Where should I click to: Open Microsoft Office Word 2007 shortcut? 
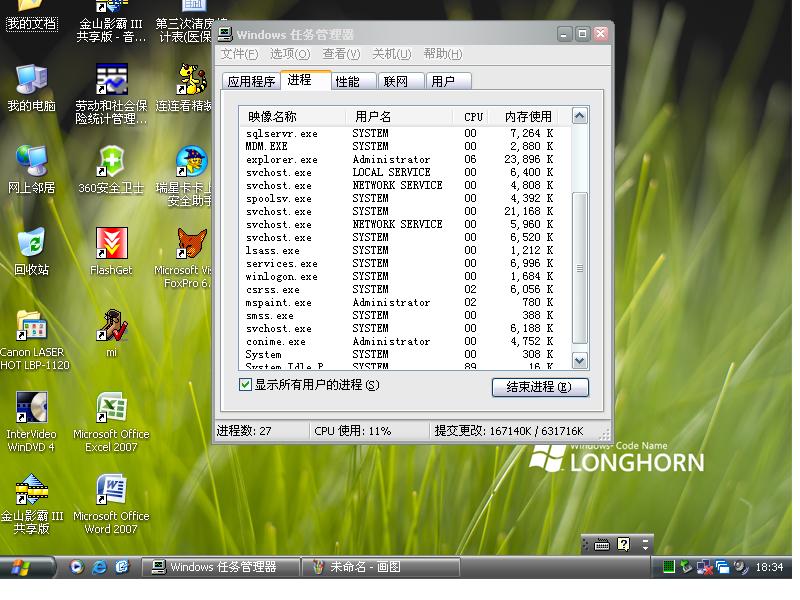point(111,490)
